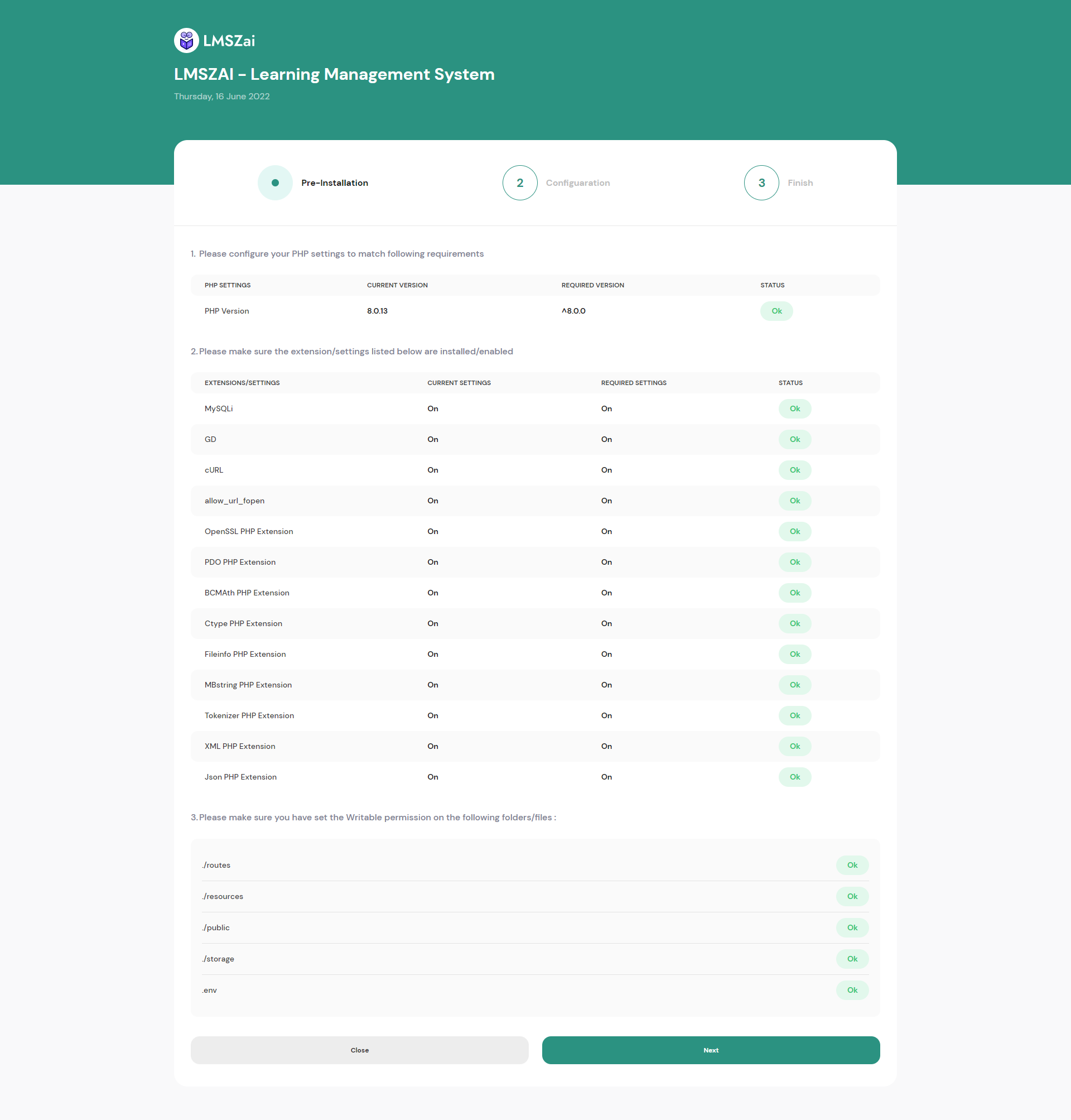Click the REQUIRED SETTINGS column header
The image size is (1071, 1120).
tap(634, 383)
